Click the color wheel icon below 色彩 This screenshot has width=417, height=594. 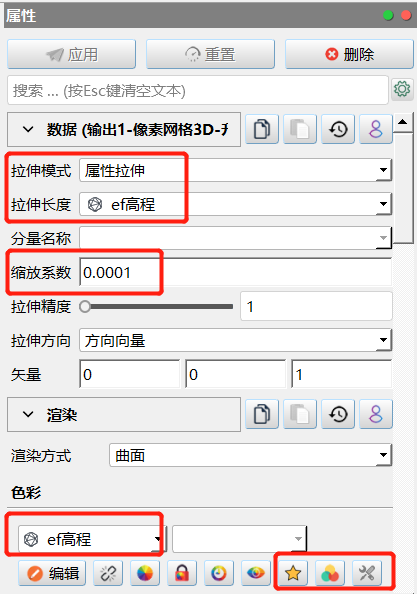pos(145,573)
